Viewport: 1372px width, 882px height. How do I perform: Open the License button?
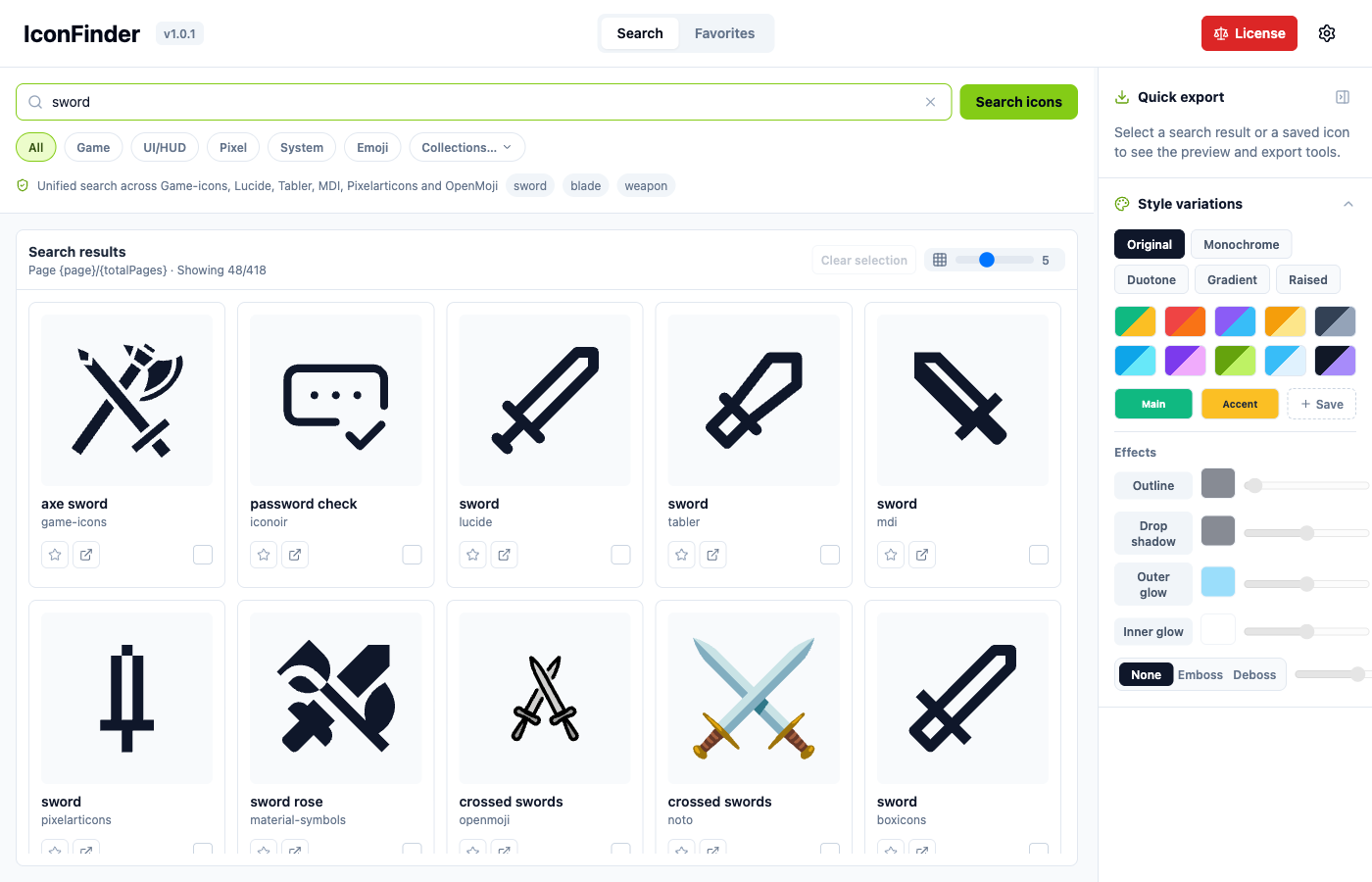1249,33
